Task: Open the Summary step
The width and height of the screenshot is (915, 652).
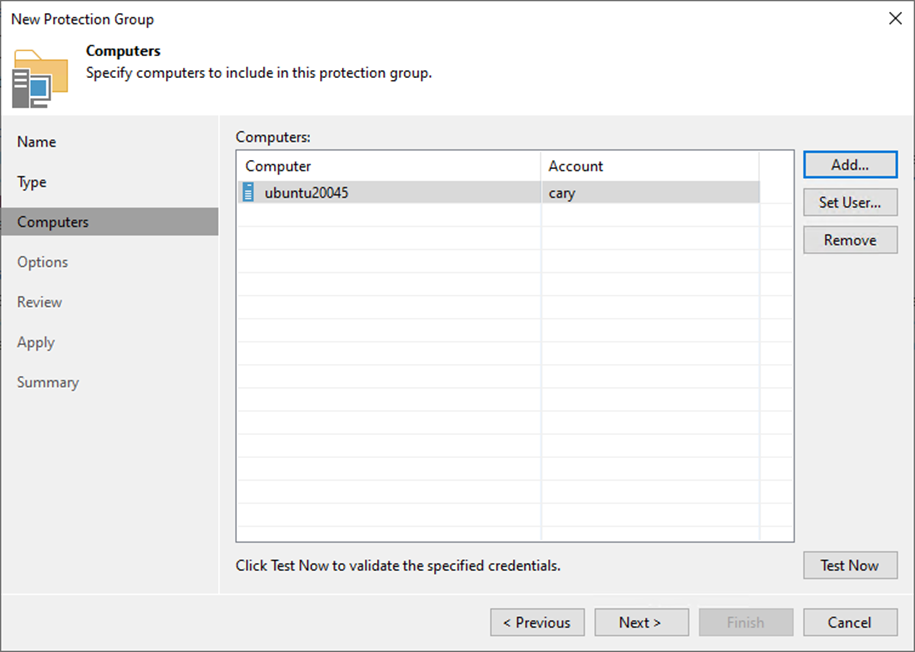Action: coord(47,381)
